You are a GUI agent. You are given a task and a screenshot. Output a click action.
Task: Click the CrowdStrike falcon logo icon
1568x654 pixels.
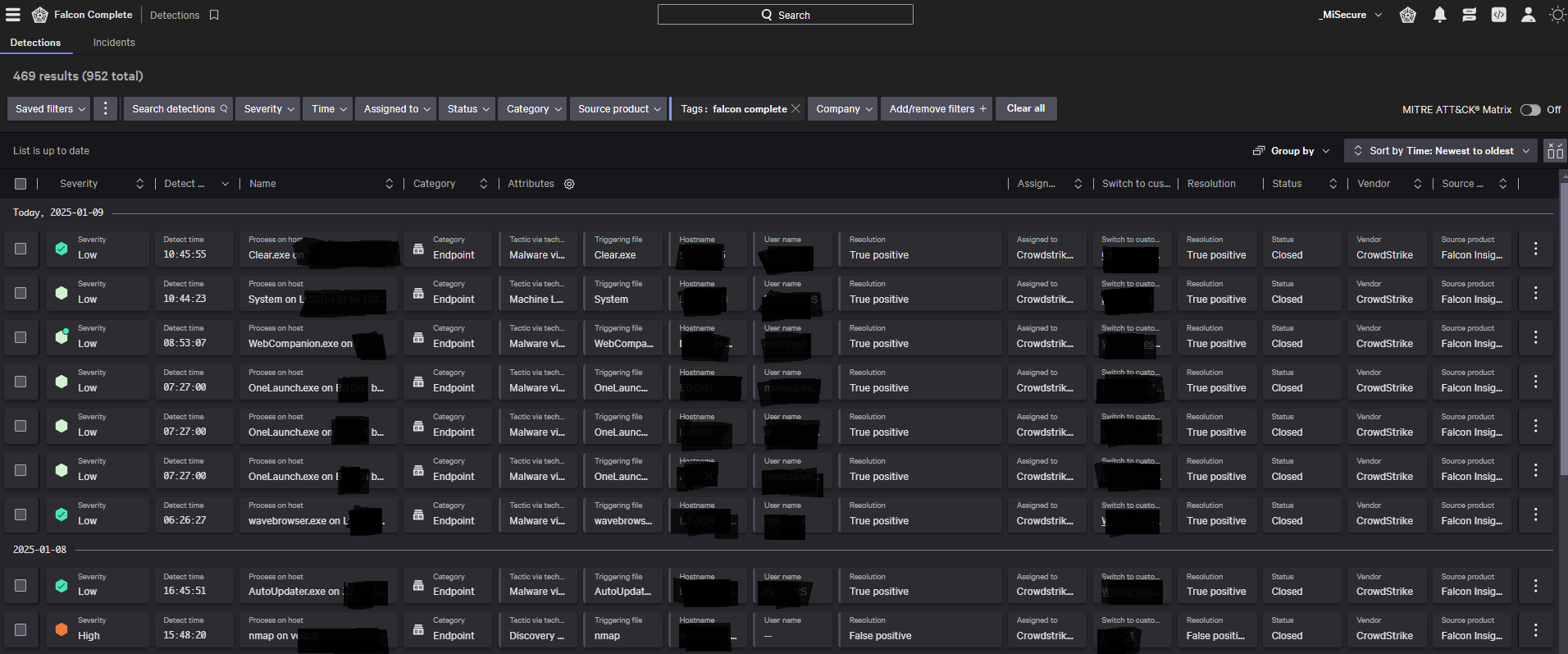tap(39, 15)
